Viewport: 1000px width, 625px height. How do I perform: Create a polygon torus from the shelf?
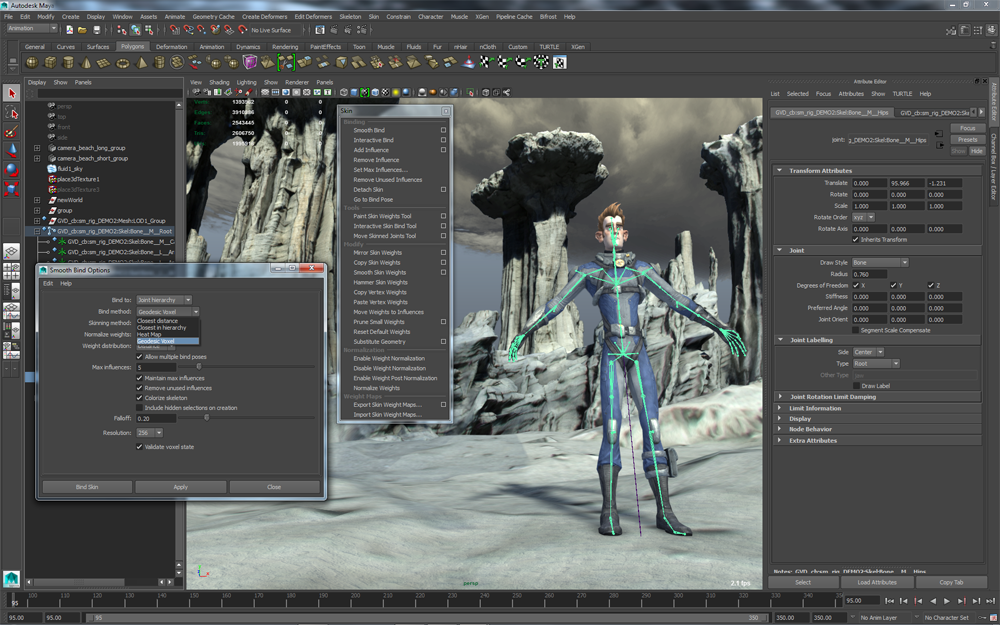point(122,62)
